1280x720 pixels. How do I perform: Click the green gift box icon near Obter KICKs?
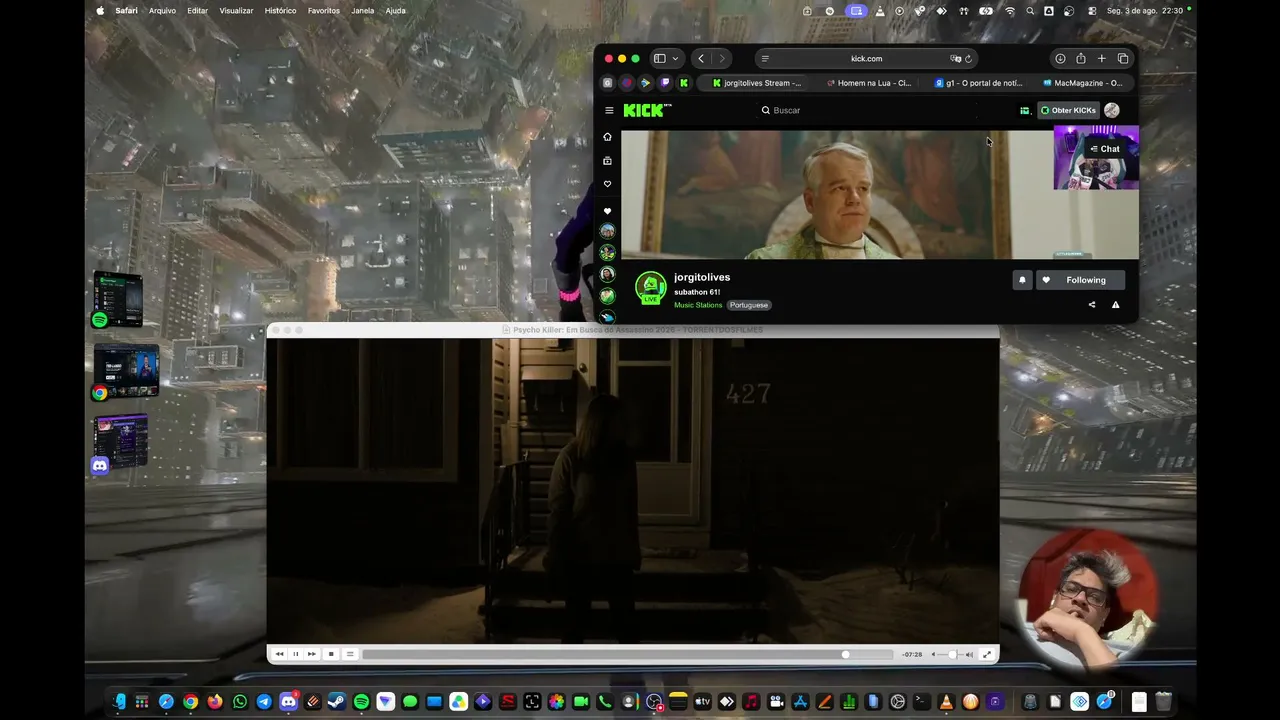click(1024, 110)
